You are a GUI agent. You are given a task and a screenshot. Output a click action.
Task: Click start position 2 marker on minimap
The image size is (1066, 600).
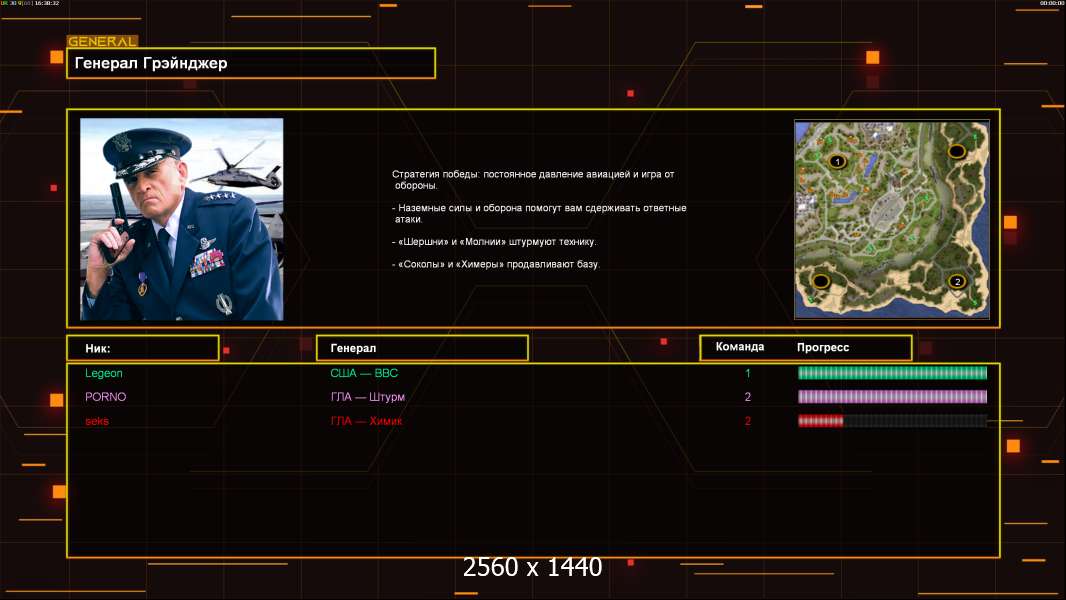pos(957,281)
